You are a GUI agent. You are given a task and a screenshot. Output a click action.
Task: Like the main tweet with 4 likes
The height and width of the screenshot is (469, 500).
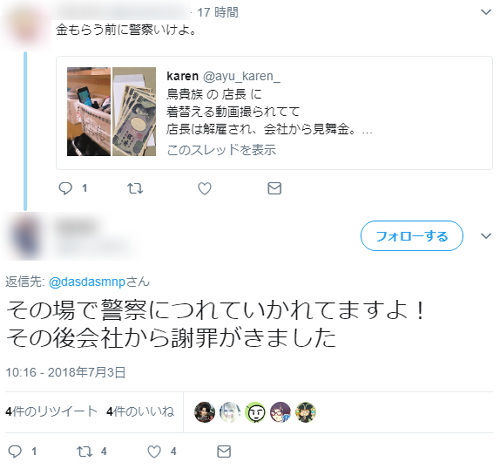pyautogui.click(x=154, y=452)
